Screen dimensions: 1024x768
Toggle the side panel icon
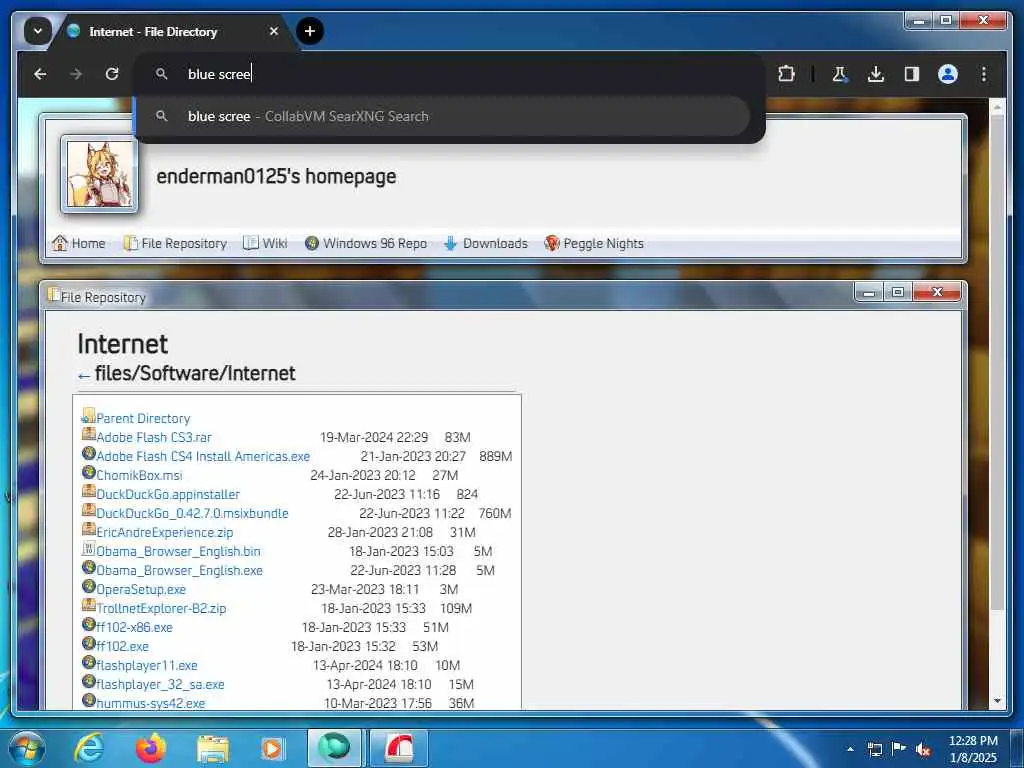(x=912, y=74)
